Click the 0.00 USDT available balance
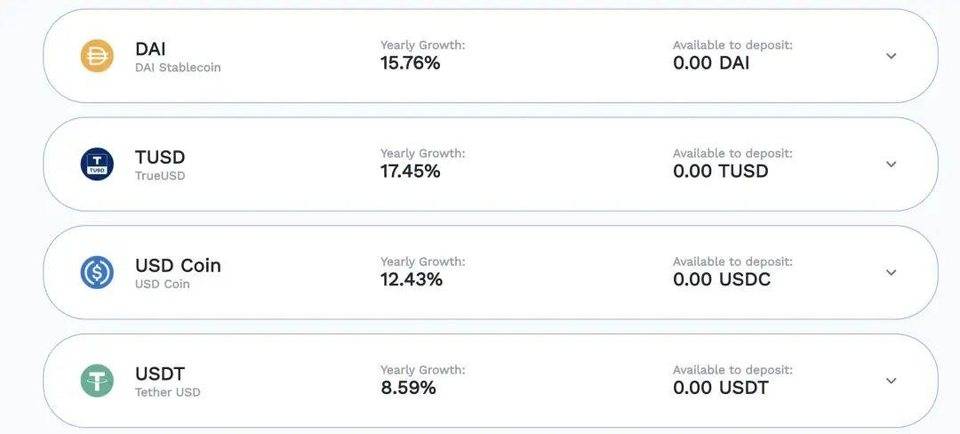Image resolution: width=960 pixels, height=434 pixels. pos(721,388)
